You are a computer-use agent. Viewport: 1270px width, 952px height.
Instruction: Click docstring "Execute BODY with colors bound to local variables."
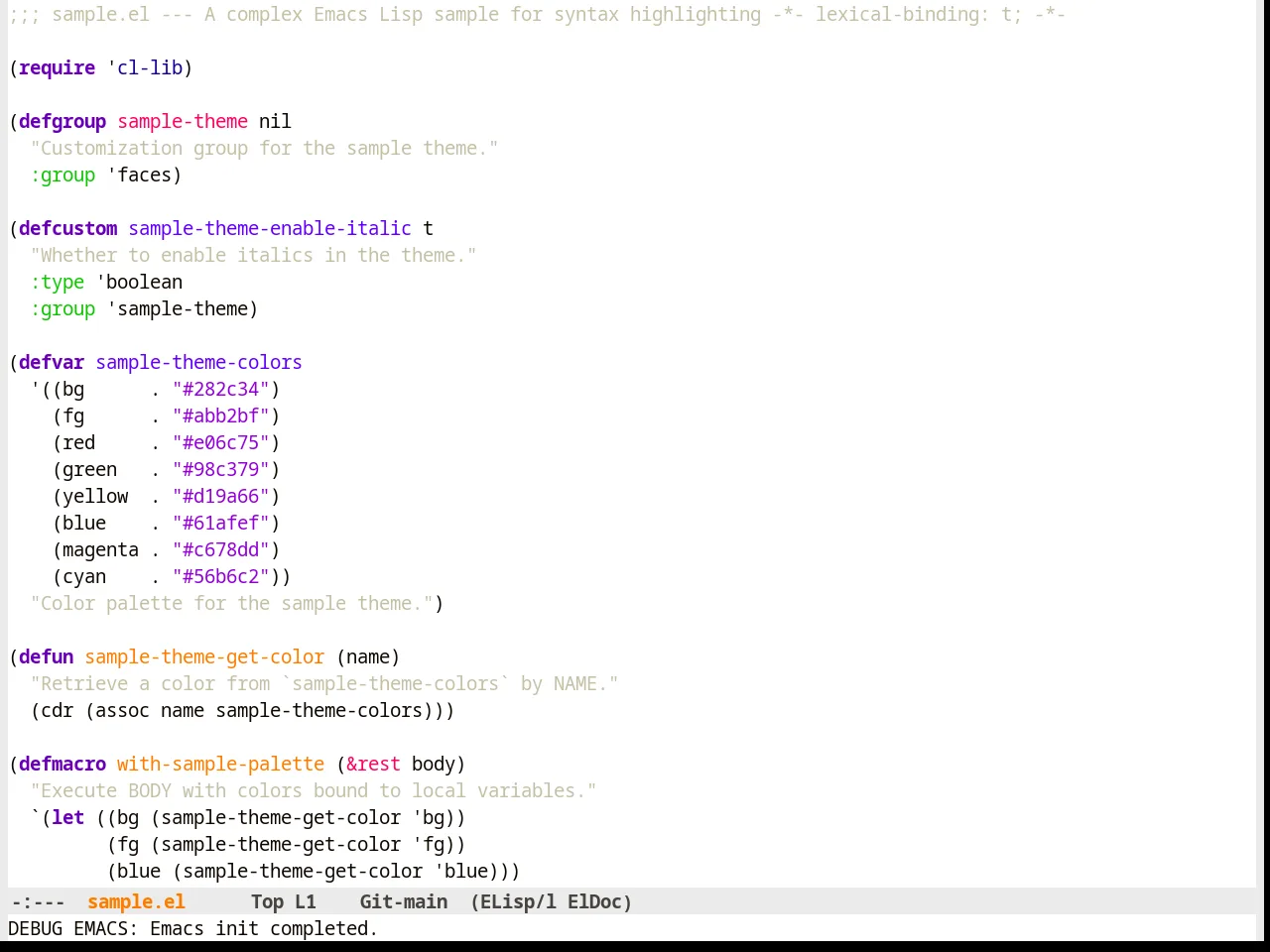click(x=314, y=790)
